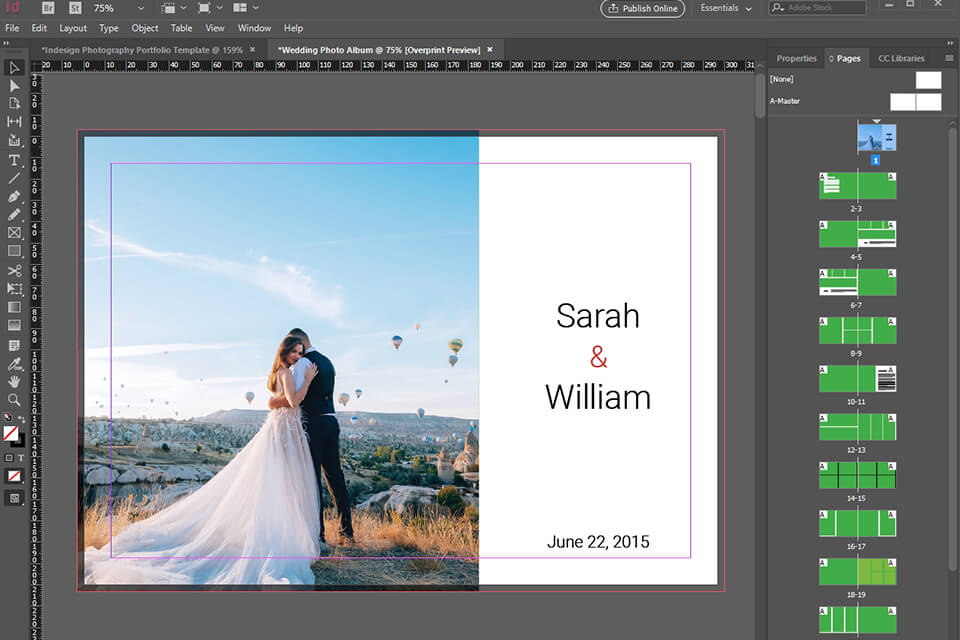Grab the Hand tool
This screenshot has height=640, width=960.
14,381
